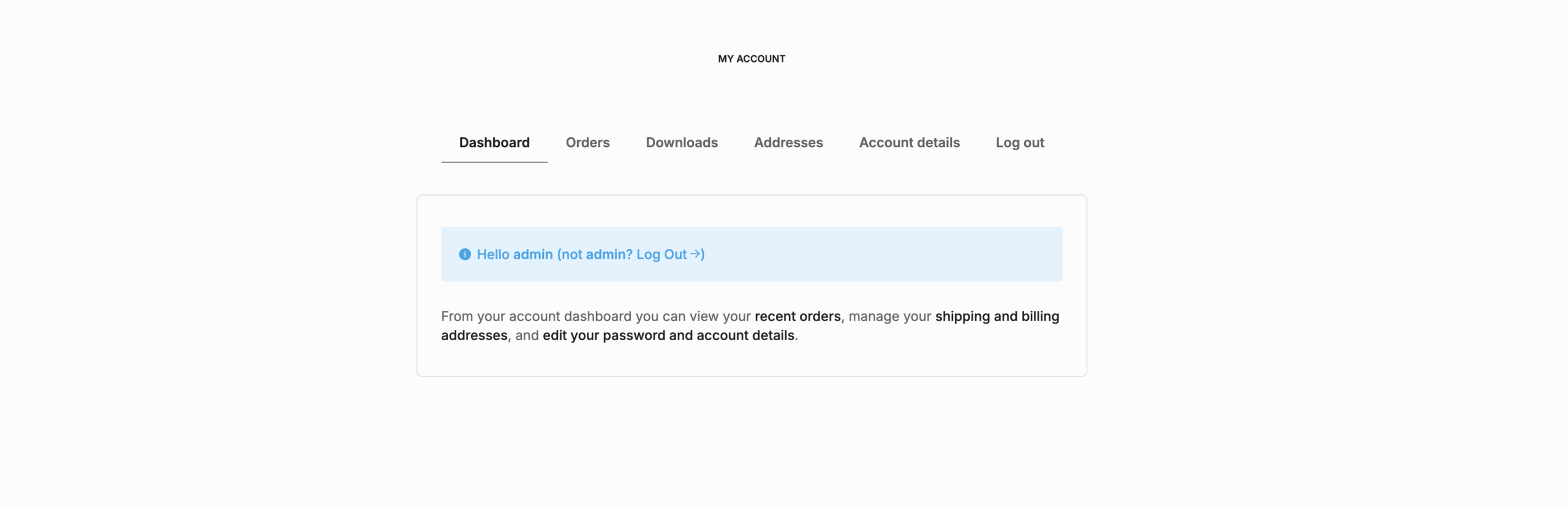Viewport: 1568px width, 510px height.
Task: Open the recent orders link
Action: click(x=797, y=316)
